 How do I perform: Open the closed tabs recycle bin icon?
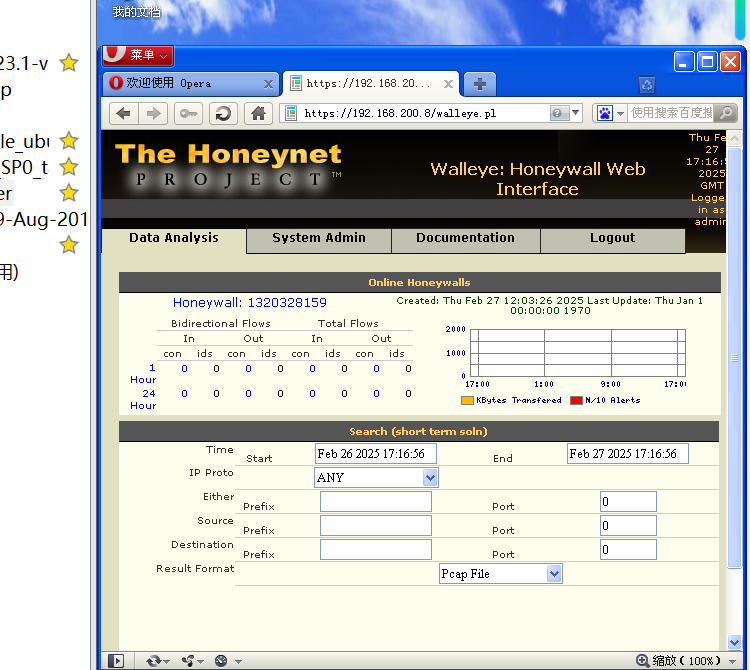(647, 85)
